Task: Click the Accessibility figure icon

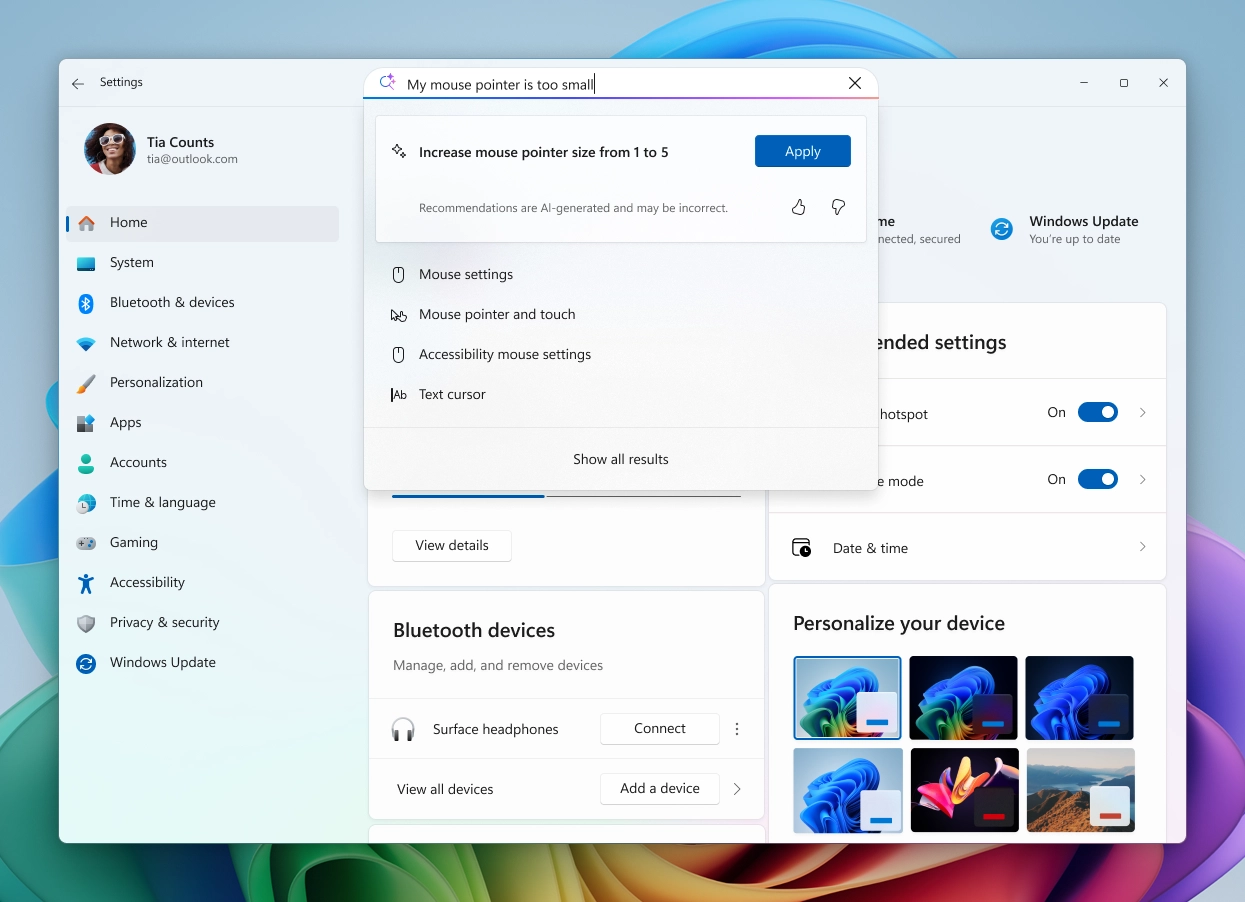Action: point(86,583)
